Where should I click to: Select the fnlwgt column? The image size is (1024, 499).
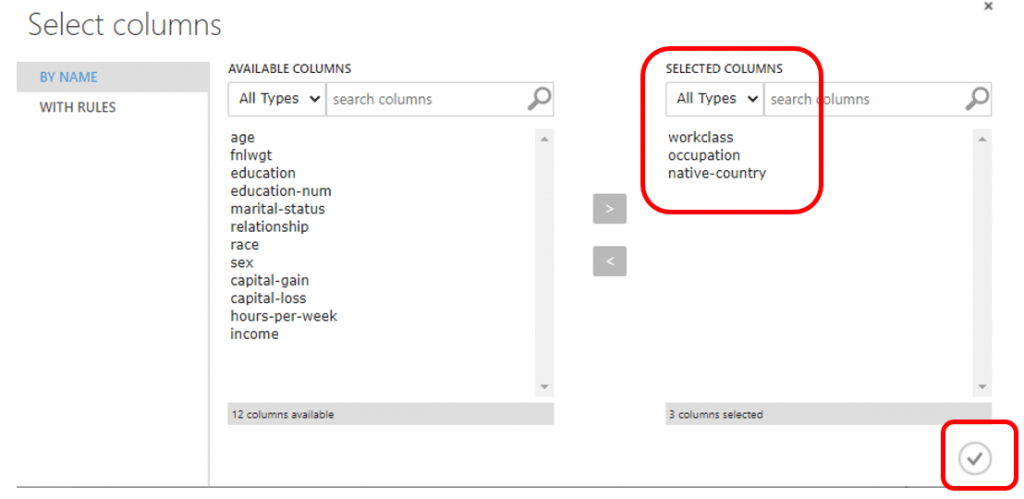[x=251, y=155]
